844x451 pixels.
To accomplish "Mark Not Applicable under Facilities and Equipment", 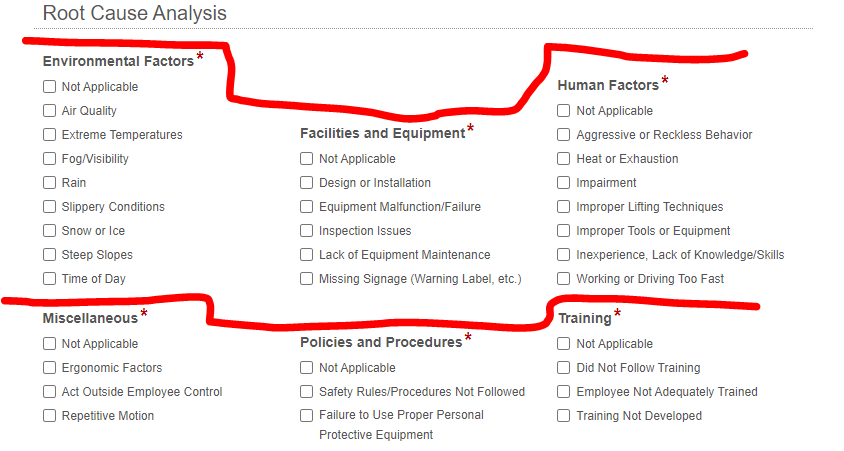I will (307, 159).
